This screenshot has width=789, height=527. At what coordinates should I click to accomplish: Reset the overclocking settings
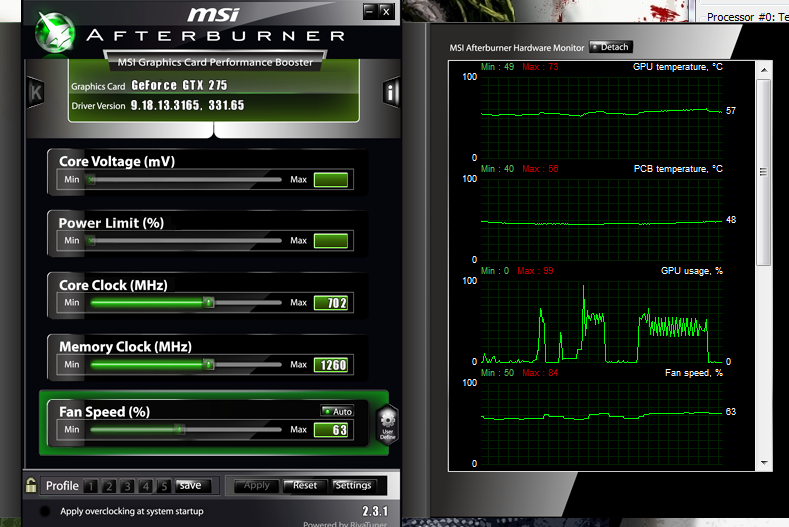305,485
